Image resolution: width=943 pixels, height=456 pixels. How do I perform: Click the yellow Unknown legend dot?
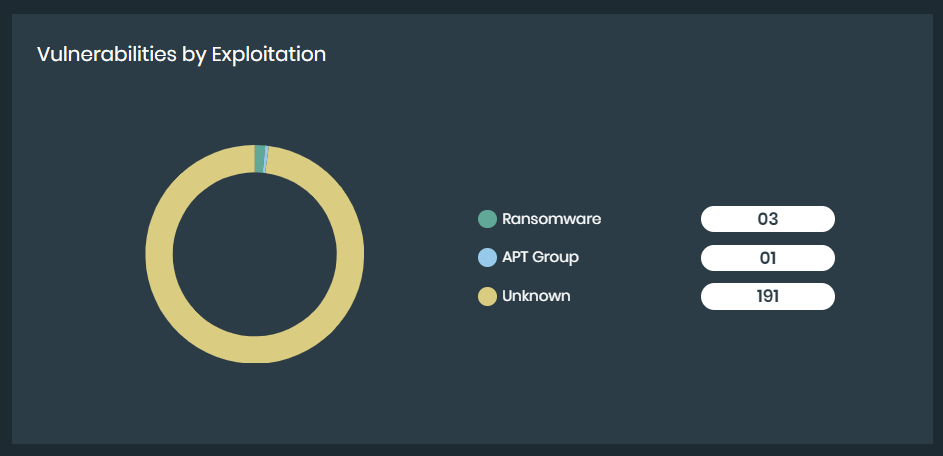click(488, 297)
